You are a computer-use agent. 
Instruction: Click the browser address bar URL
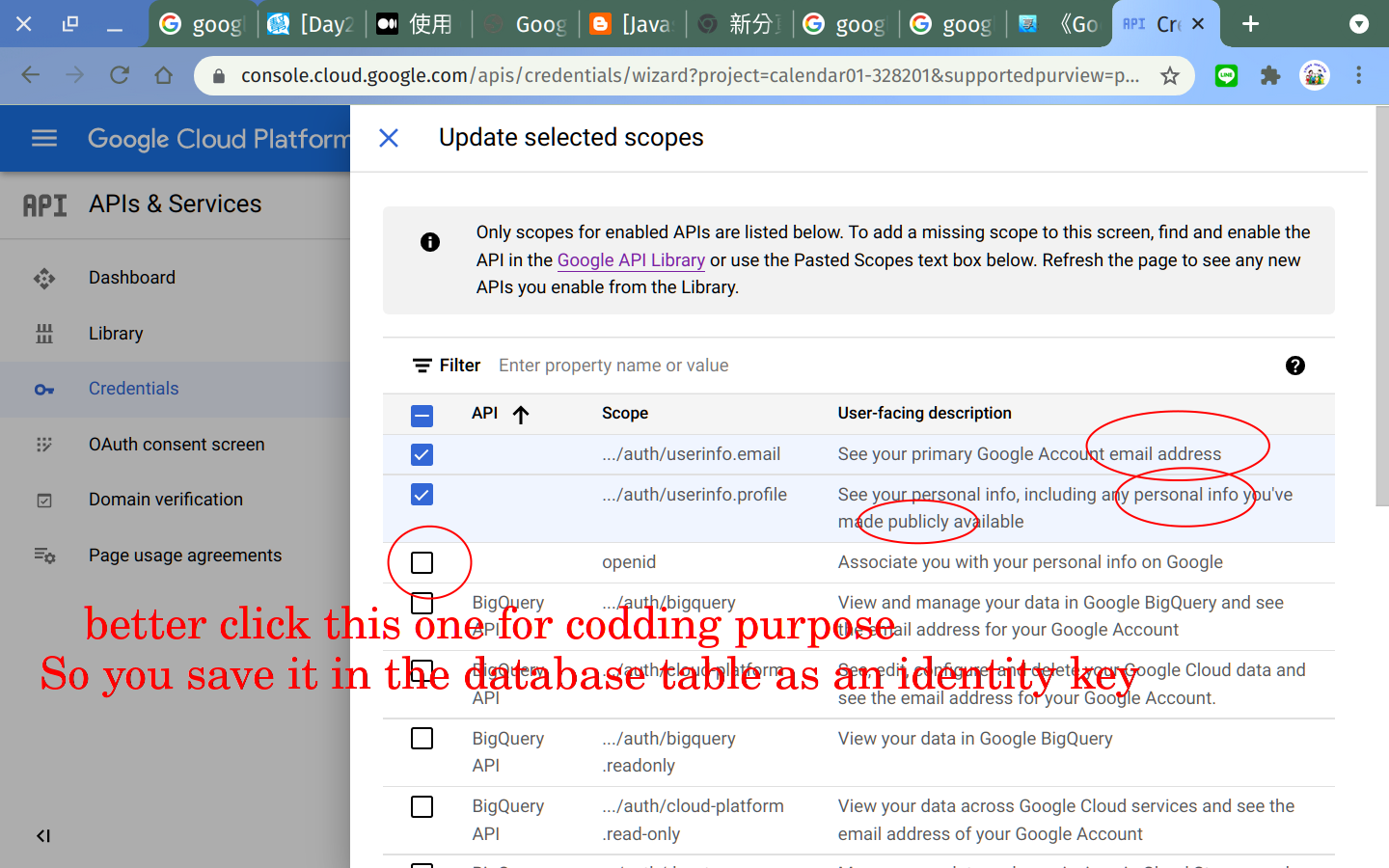690,75
